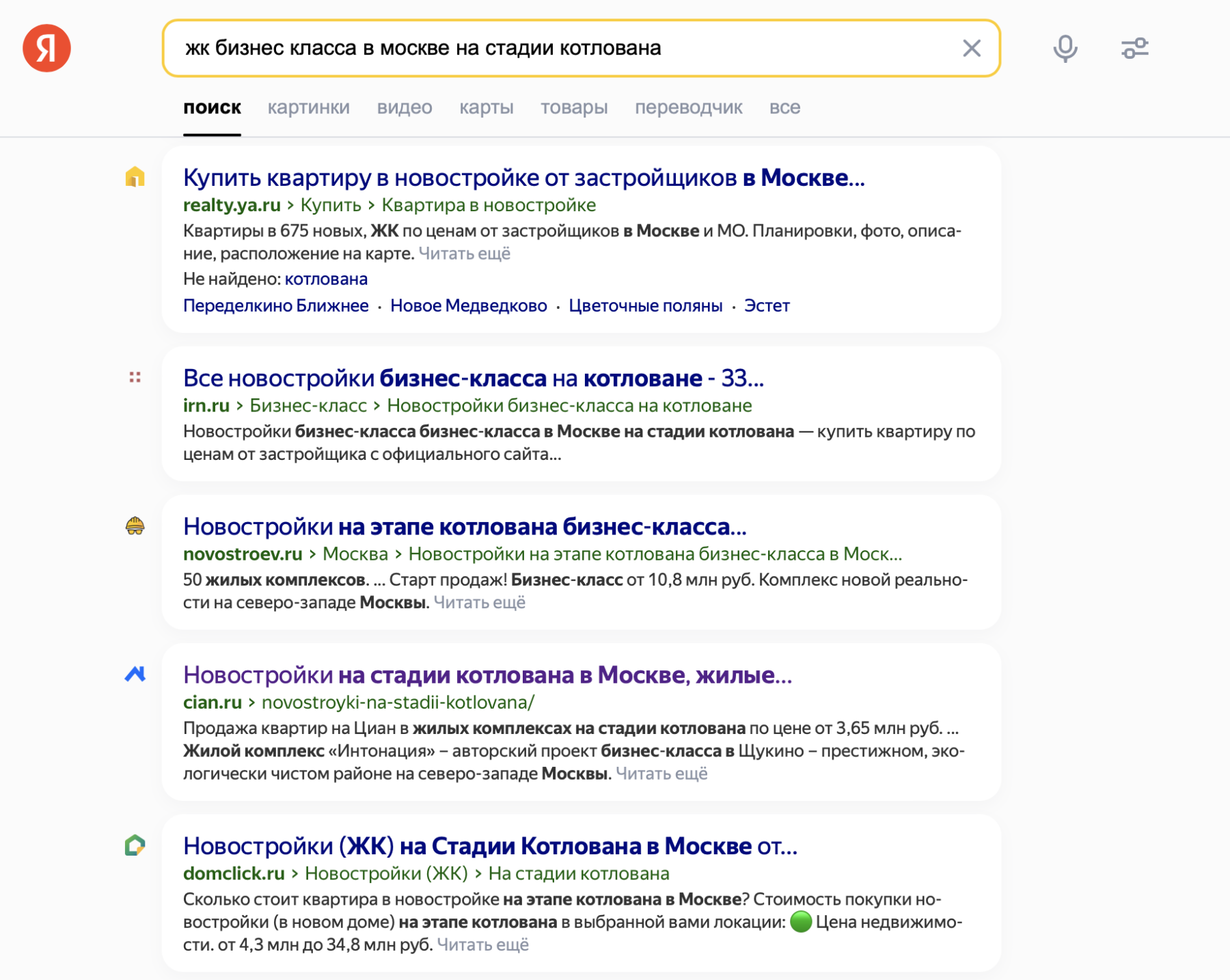The height and width of the screenshot is (980, 1230).
Task: Open result 'Все новостройки бизнес-класса на котловане'
Action: pos(473,378)
